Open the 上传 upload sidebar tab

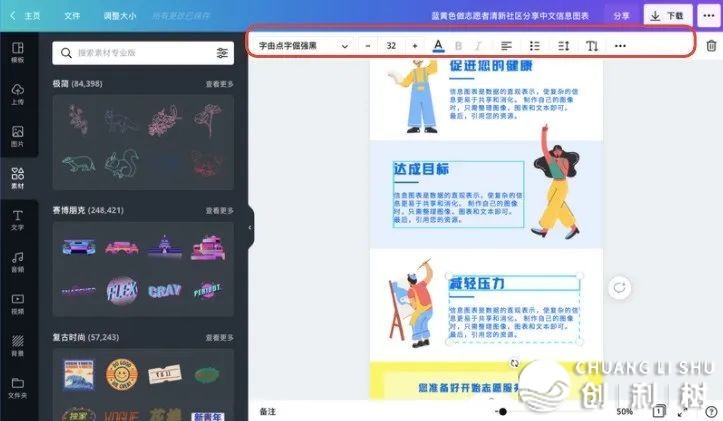[x=18, y=94]
